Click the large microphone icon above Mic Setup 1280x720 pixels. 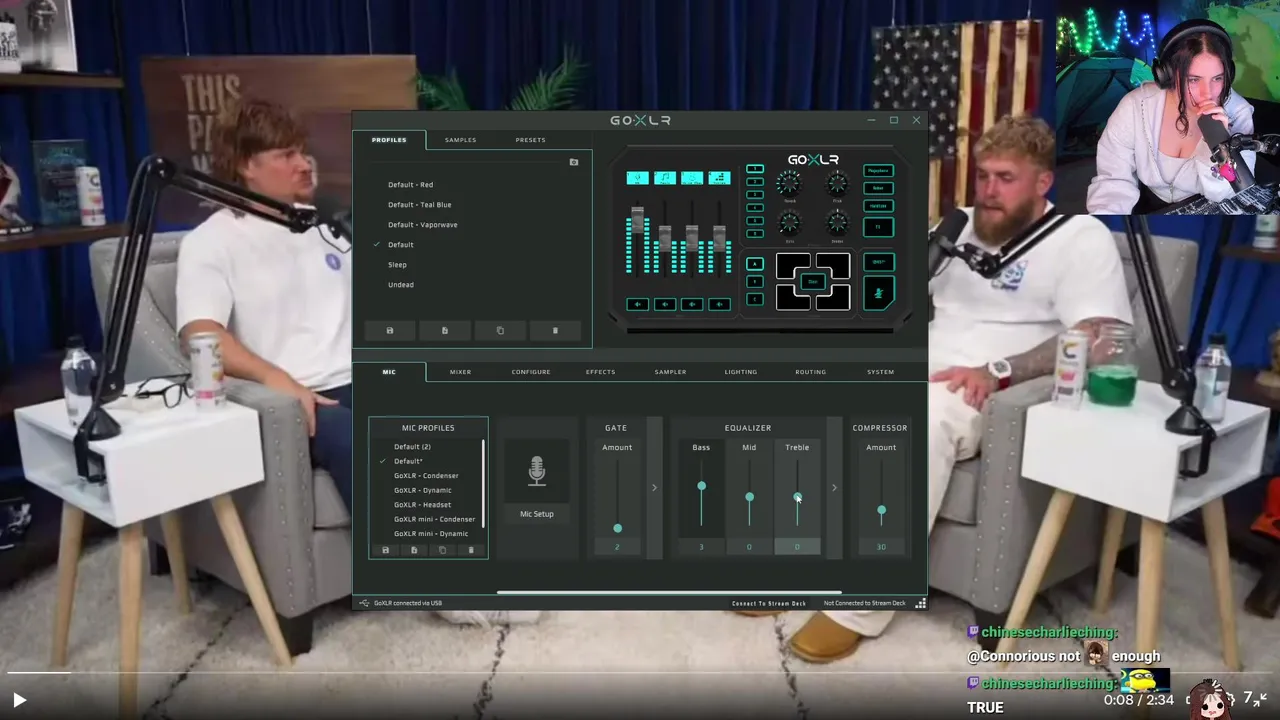537,471
